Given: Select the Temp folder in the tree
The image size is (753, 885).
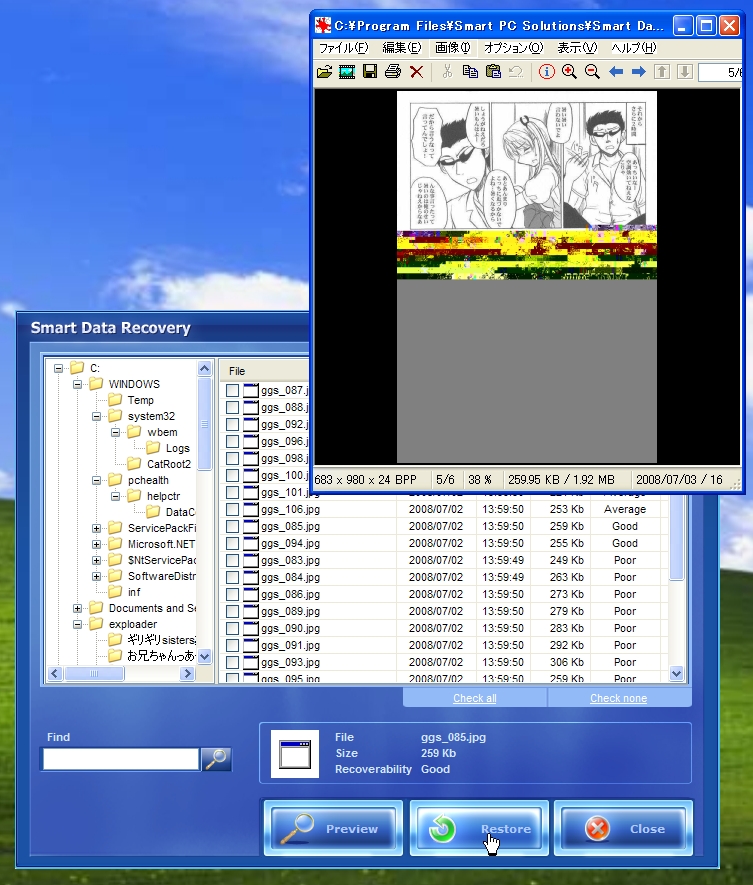Looking at the screenshot, I should 141,400.
